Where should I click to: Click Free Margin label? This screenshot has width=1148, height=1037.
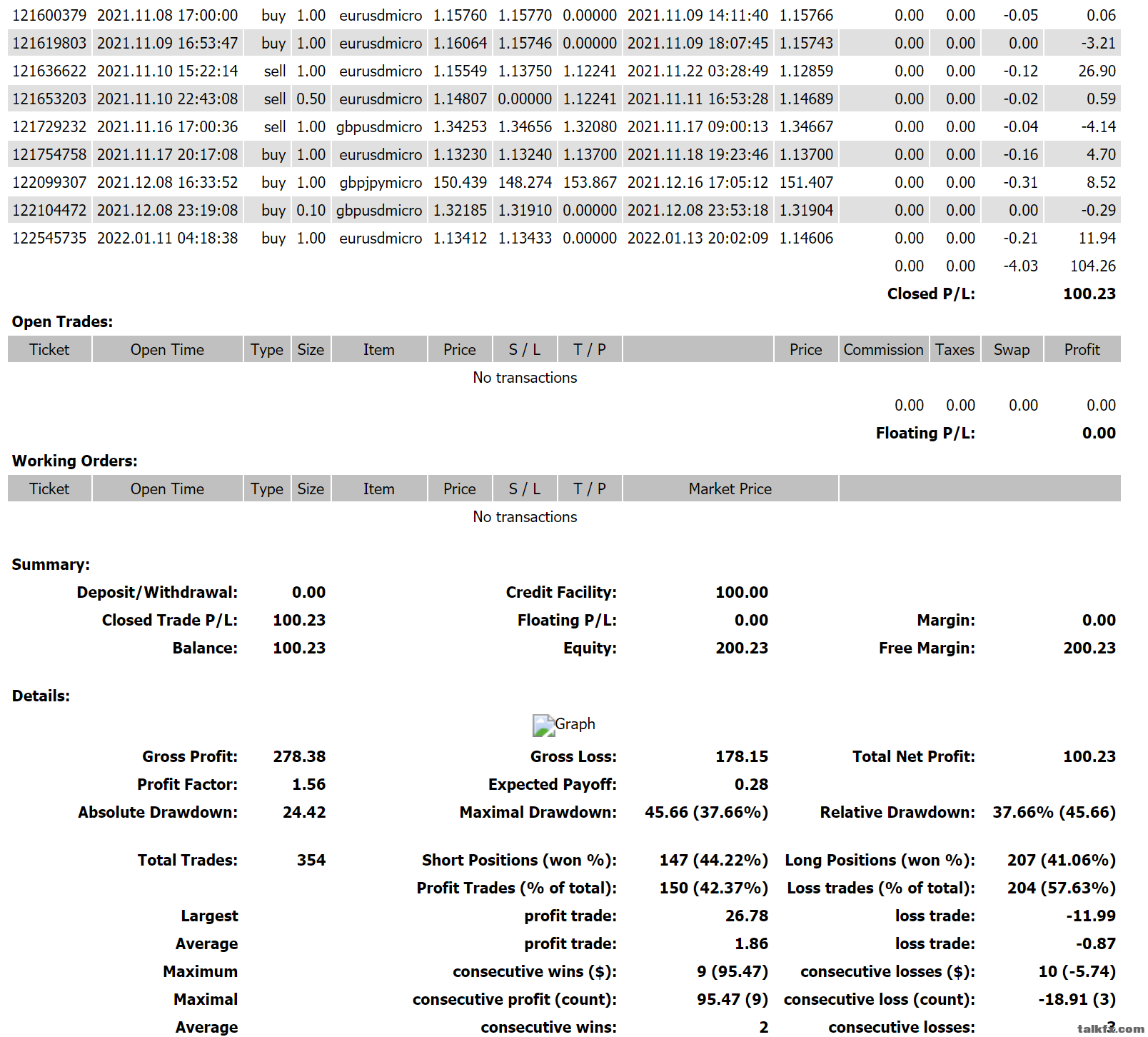(927, 648)
